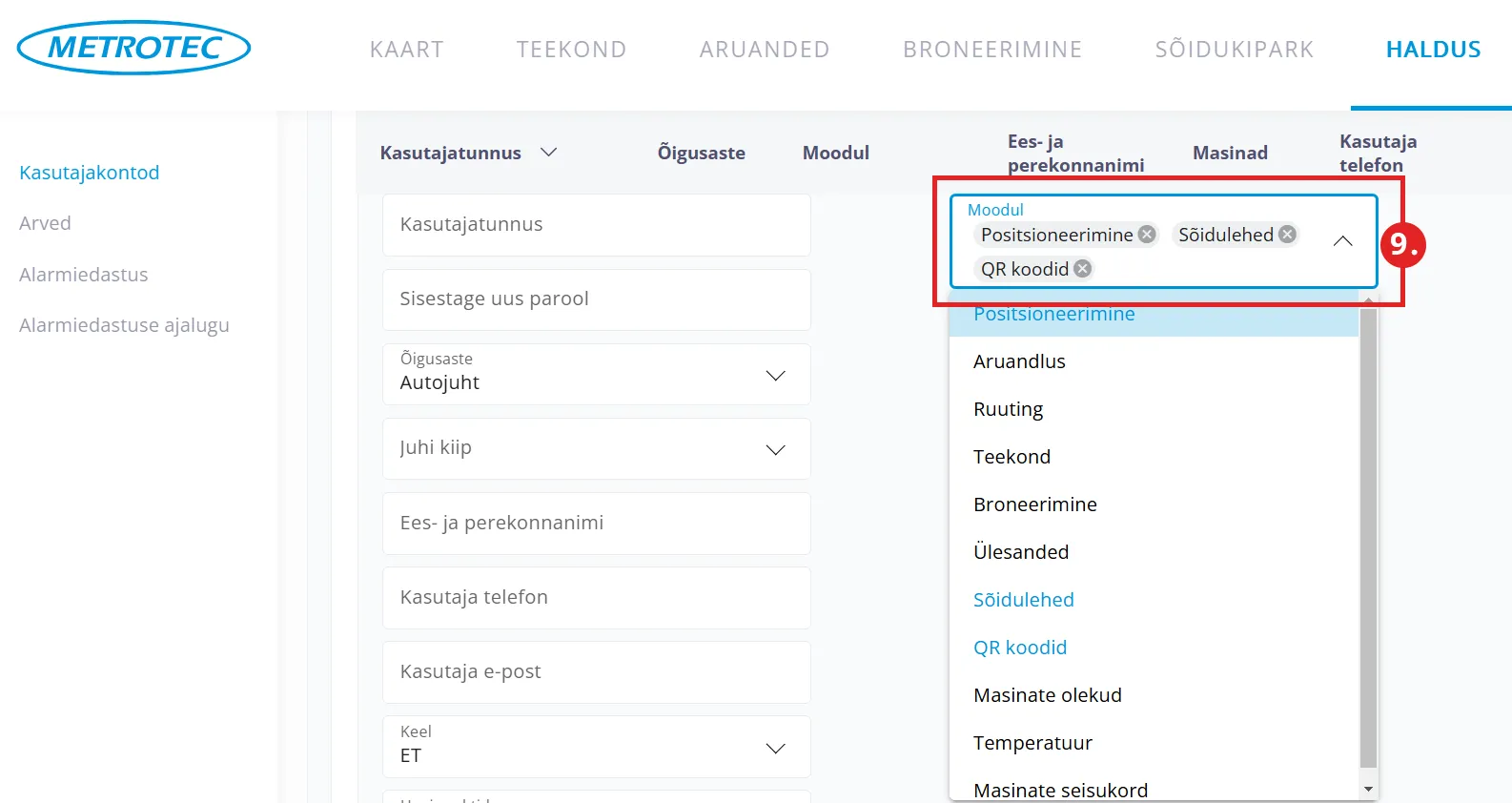
Task: Remove the Positsioneerimine chip
Action: [1147, 235]
